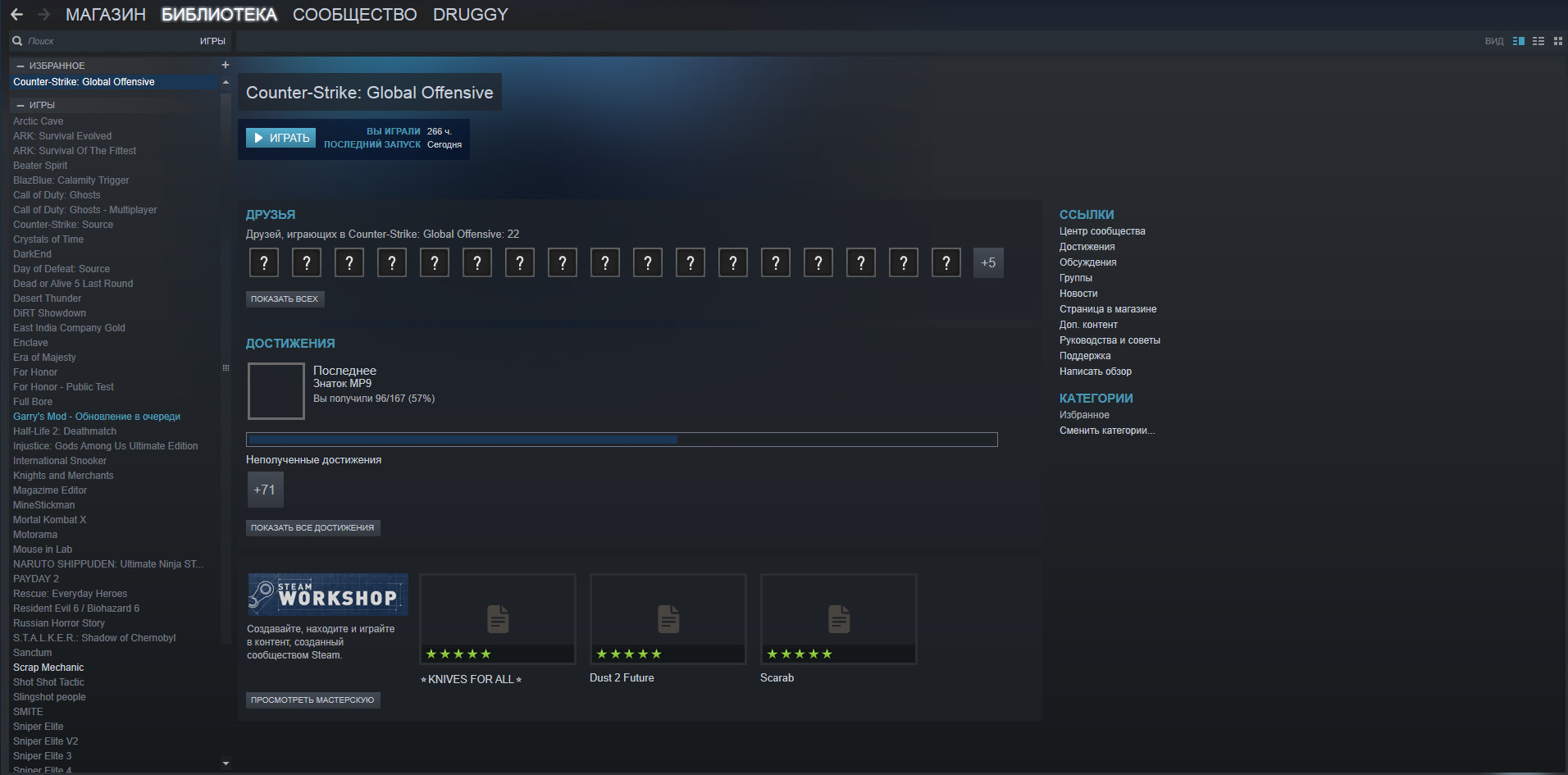1568x775 pixels.
Task: Add a category with the plus icon
Action: pyautogui.click(x=226, y=65)
